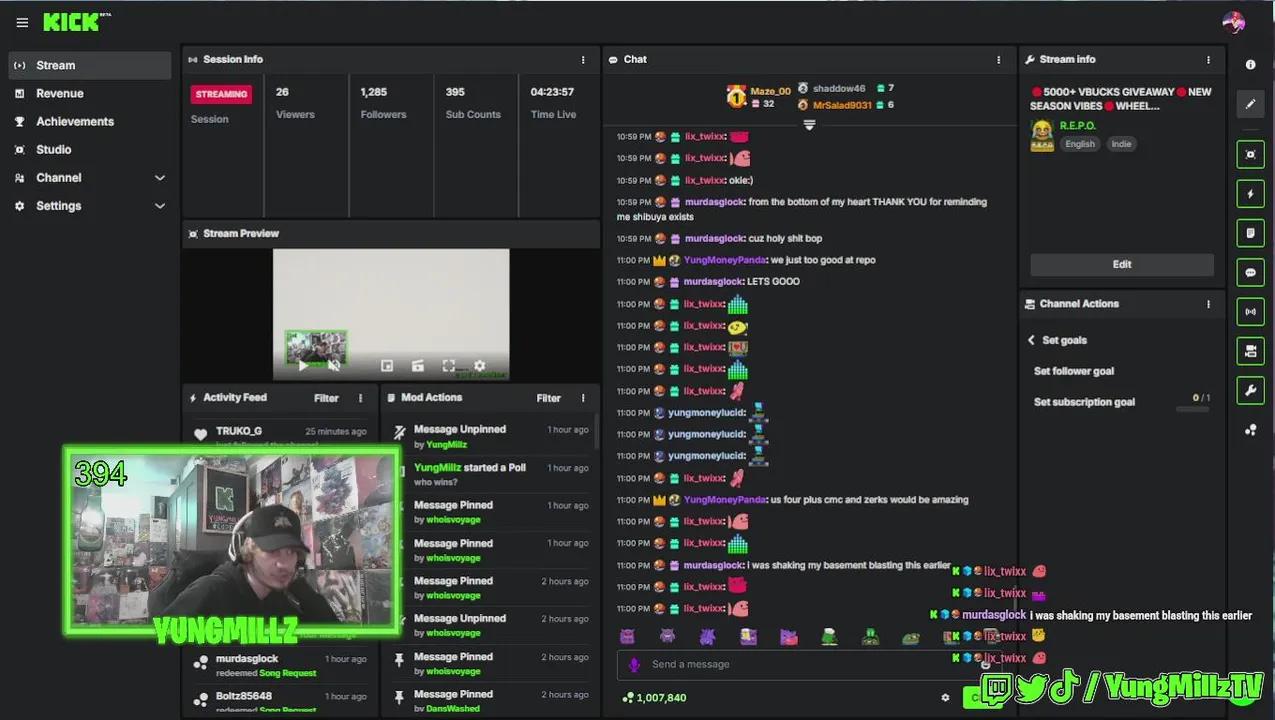Toggle the Channel Actions icon in right toolbar

click(x=1250, y=351)
